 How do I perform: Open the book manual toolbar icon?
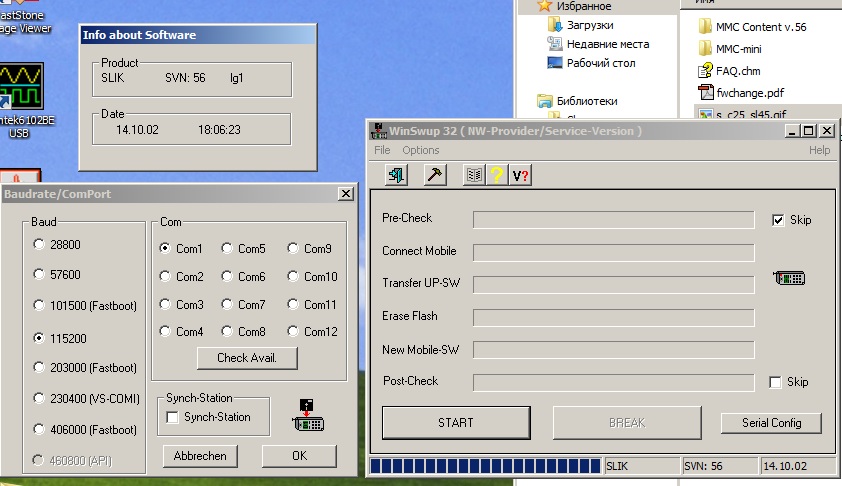474,175
